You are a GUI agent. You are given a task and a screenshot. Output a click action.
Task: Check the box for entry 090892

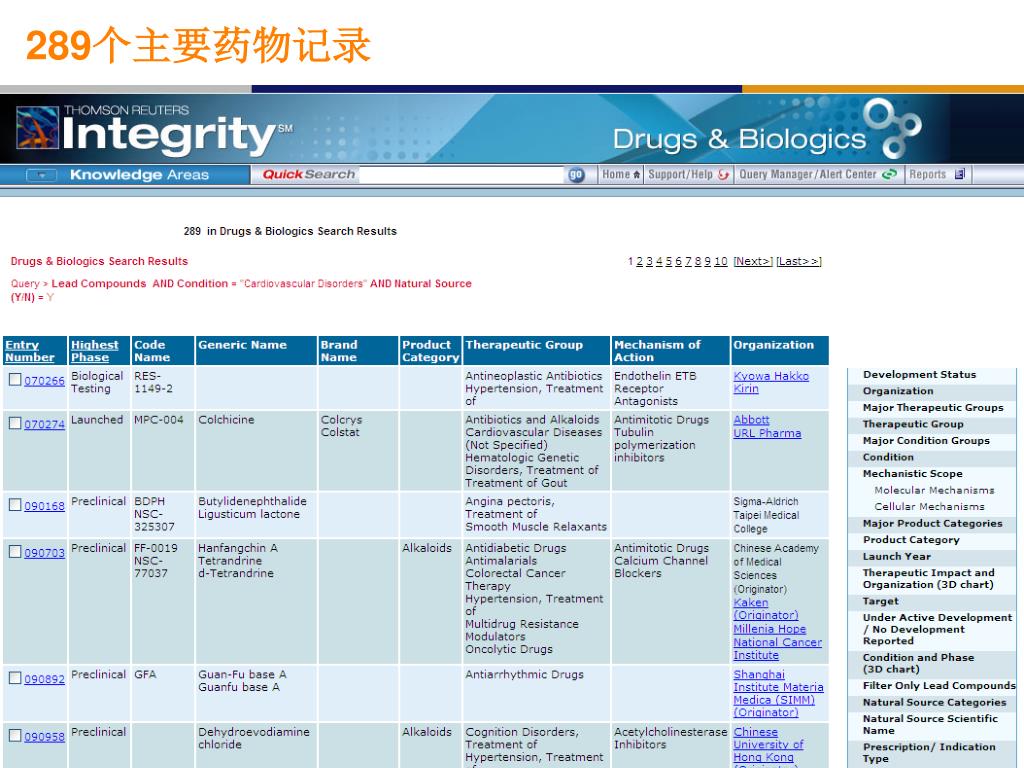(x=15, y=678)
